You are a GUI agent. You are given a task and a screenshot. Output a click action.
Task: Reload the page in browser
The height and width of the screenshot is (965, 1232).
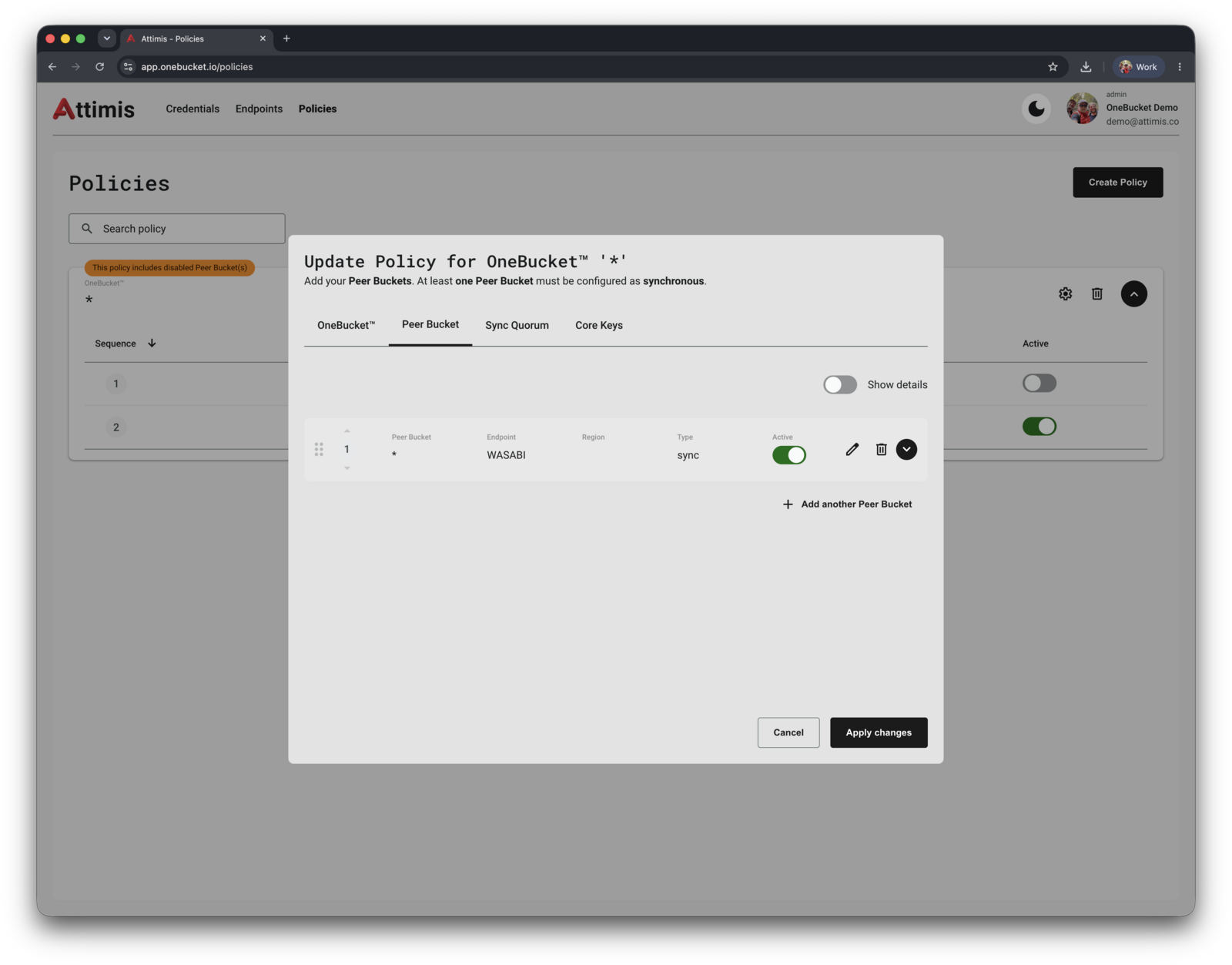pos(99,67)
